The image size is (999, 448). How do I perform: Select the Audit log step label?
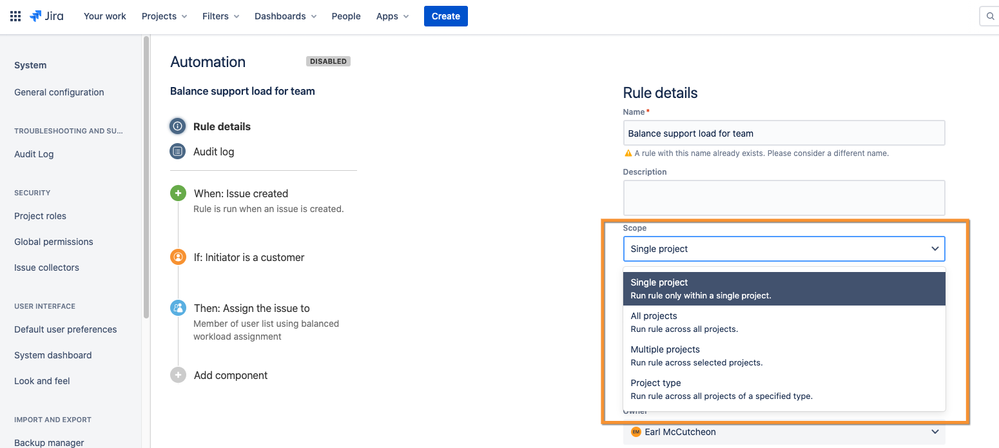(213, 152)
